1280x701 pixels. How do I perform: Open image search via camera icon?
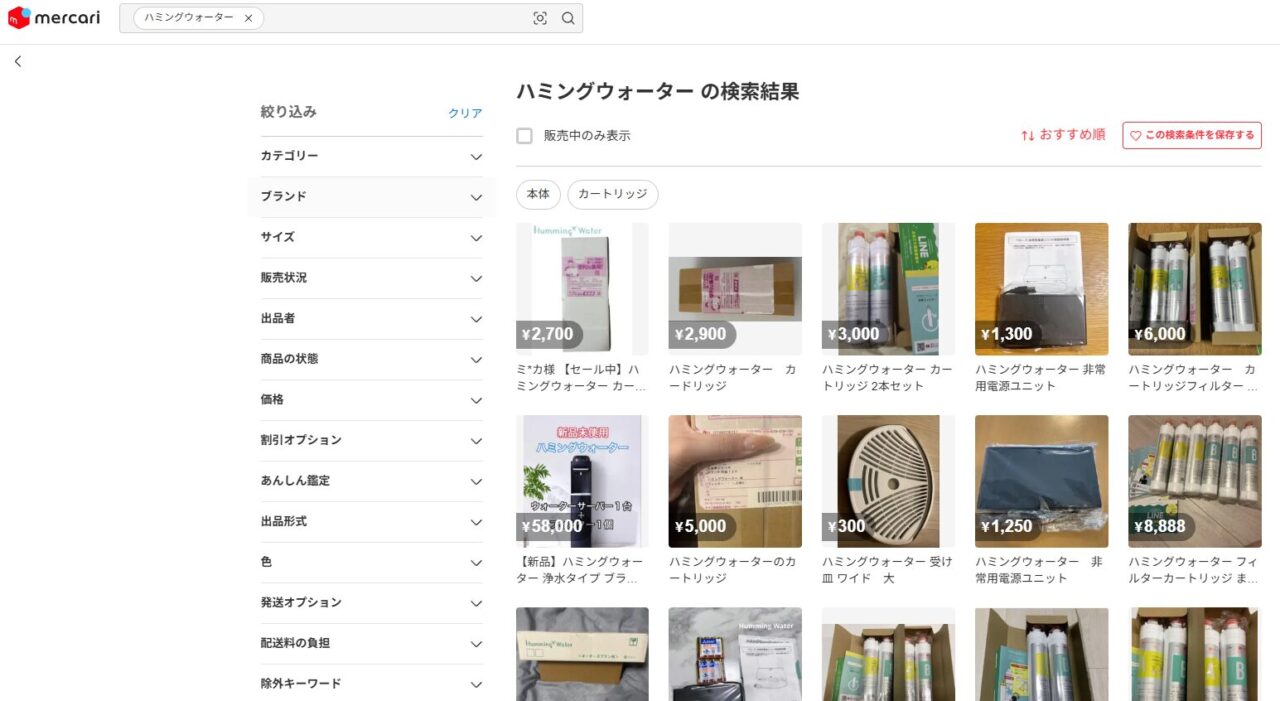pyautogui.click(x=540, y=18)
